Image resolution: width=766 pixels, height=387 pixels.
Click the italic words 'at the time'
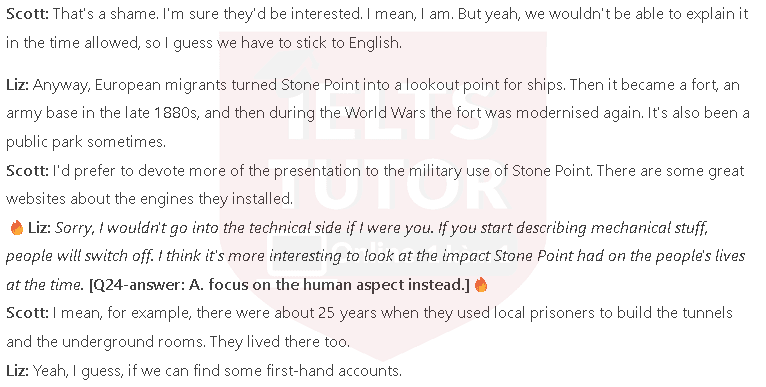coord(44,285)
